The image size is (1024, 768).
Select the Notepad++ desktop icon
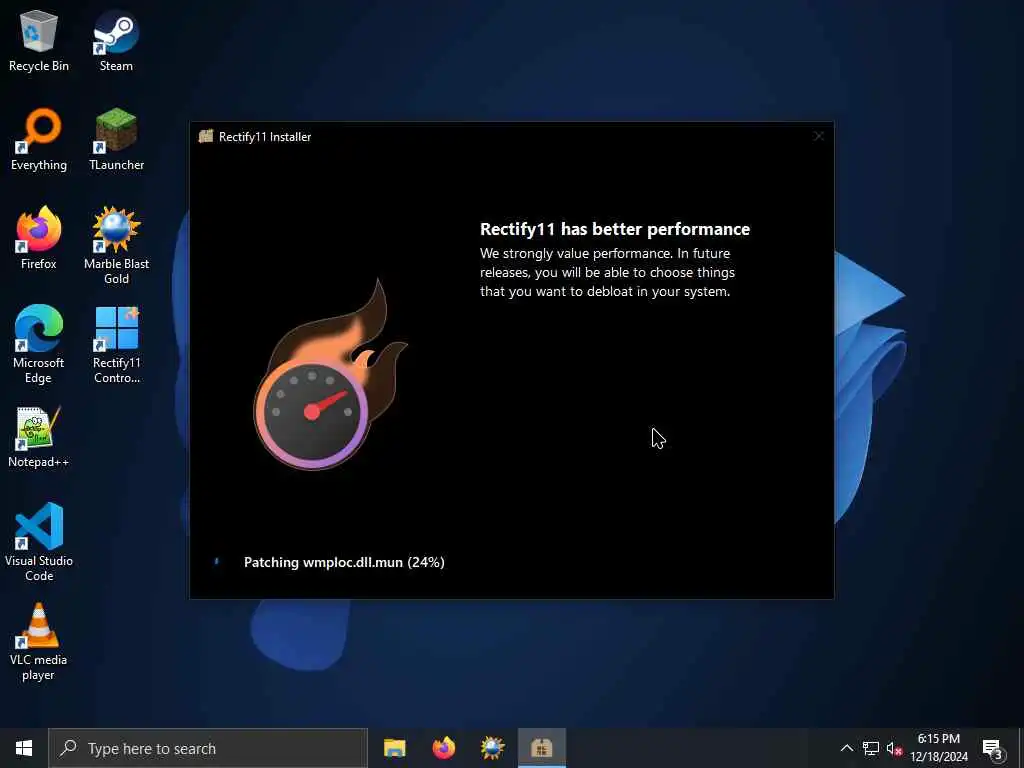point(39,437)
